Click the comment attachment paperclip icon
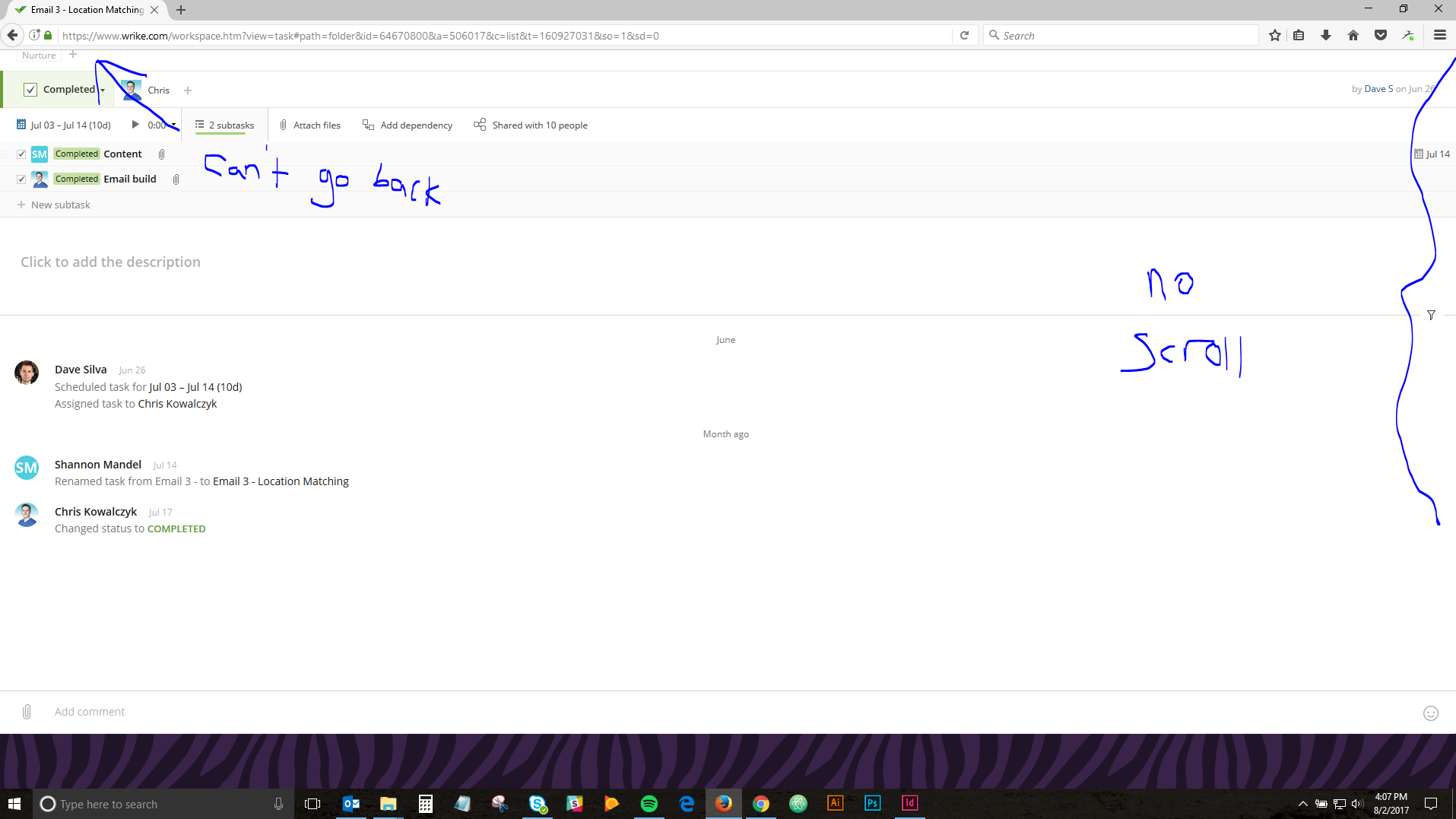 [x=27, y=712]
